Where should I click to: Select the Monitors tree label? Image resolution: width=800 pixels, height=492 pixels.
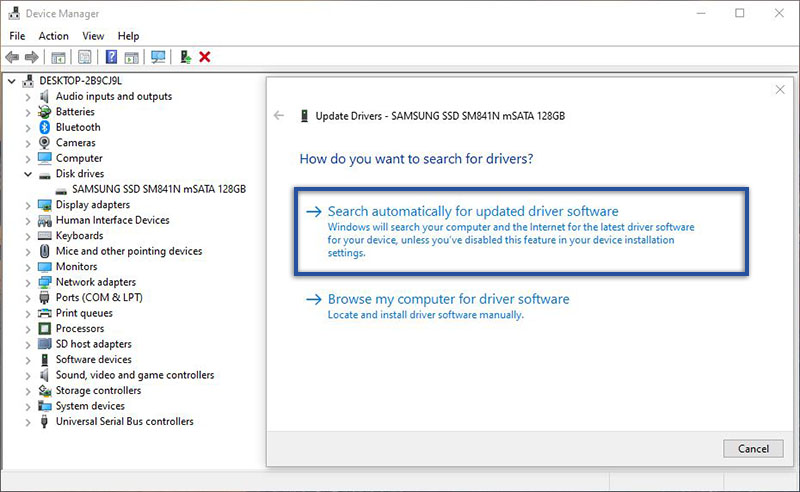coord(77,266)
